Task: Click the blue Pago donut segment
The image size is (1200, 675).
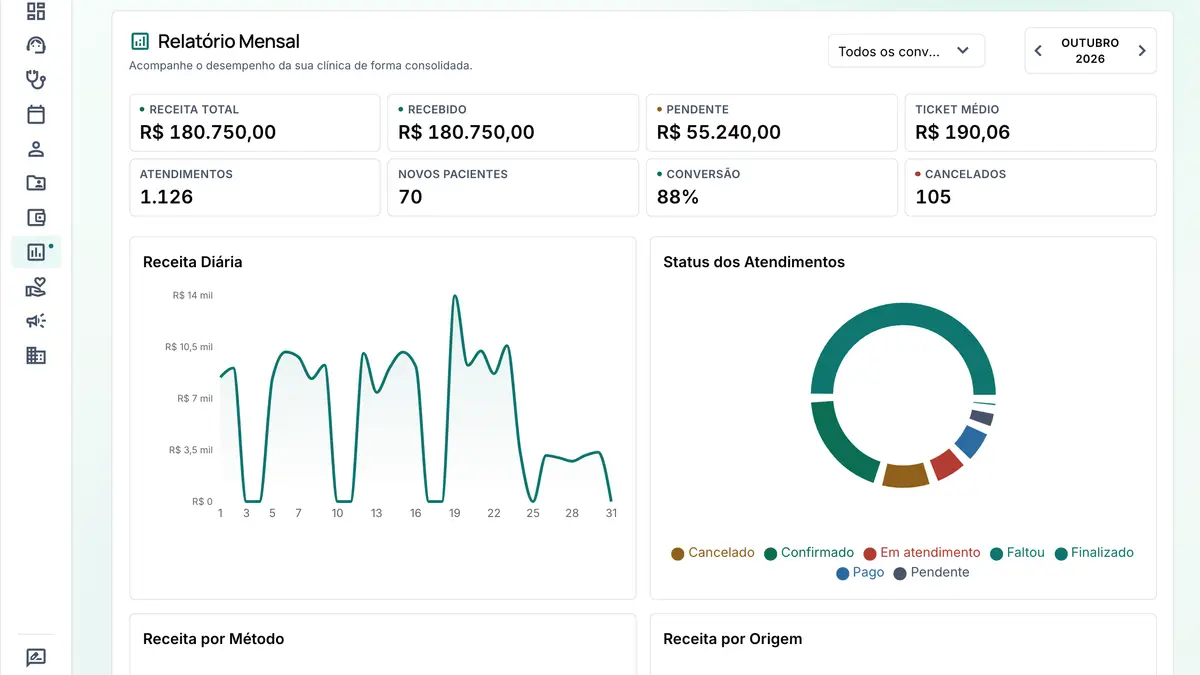Action: coord(971,440)
